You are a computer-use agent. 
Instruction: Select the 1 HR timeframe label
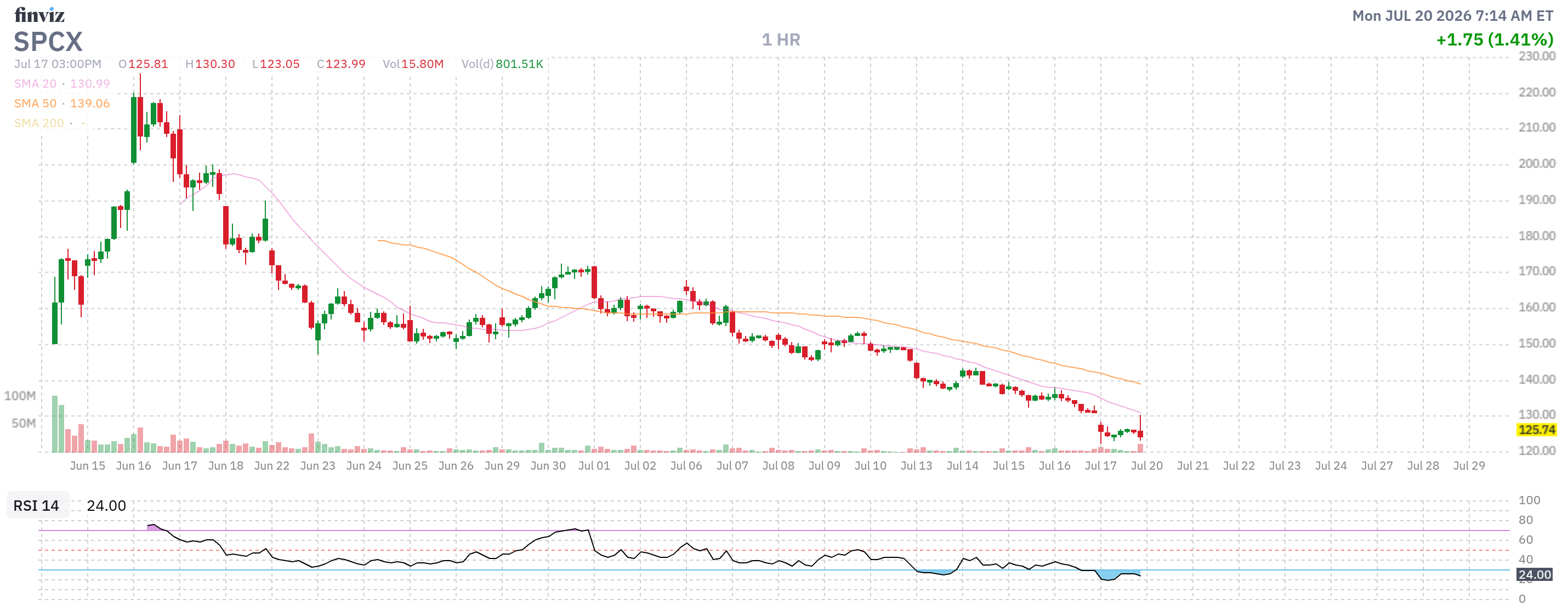pos(781,40)
